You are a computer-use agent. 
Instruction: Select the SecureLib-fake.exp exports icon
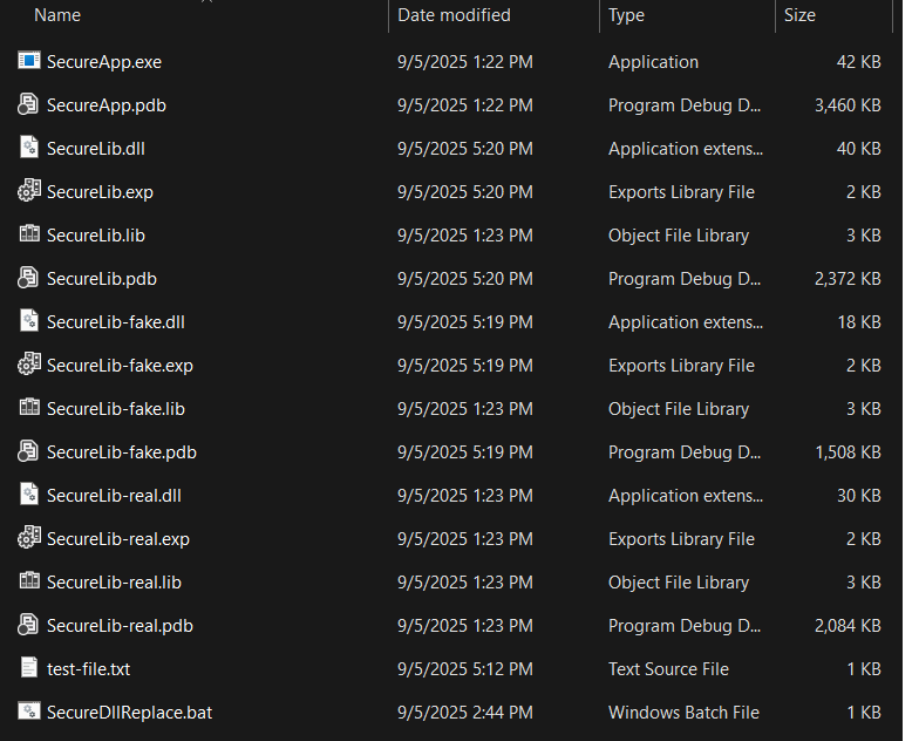pos(27,365)
